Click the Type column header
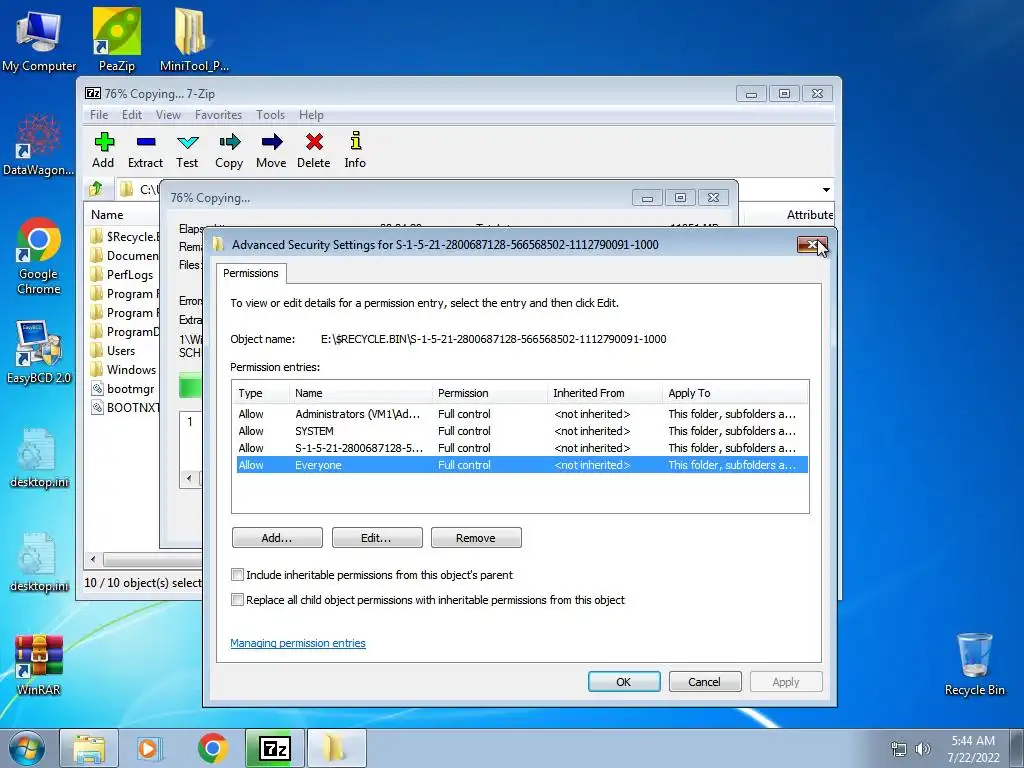The height and width of the screenshot is (768, 1024). click(261, 393)
